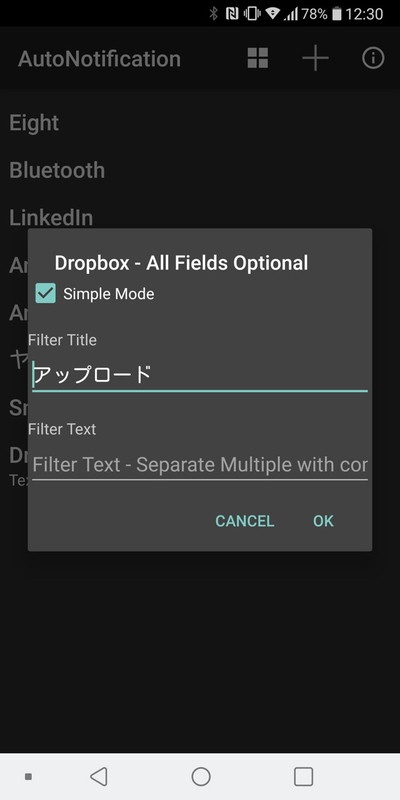400x800 pixels.
Task: Click the Filter Title input field
Action: point(199,376)
